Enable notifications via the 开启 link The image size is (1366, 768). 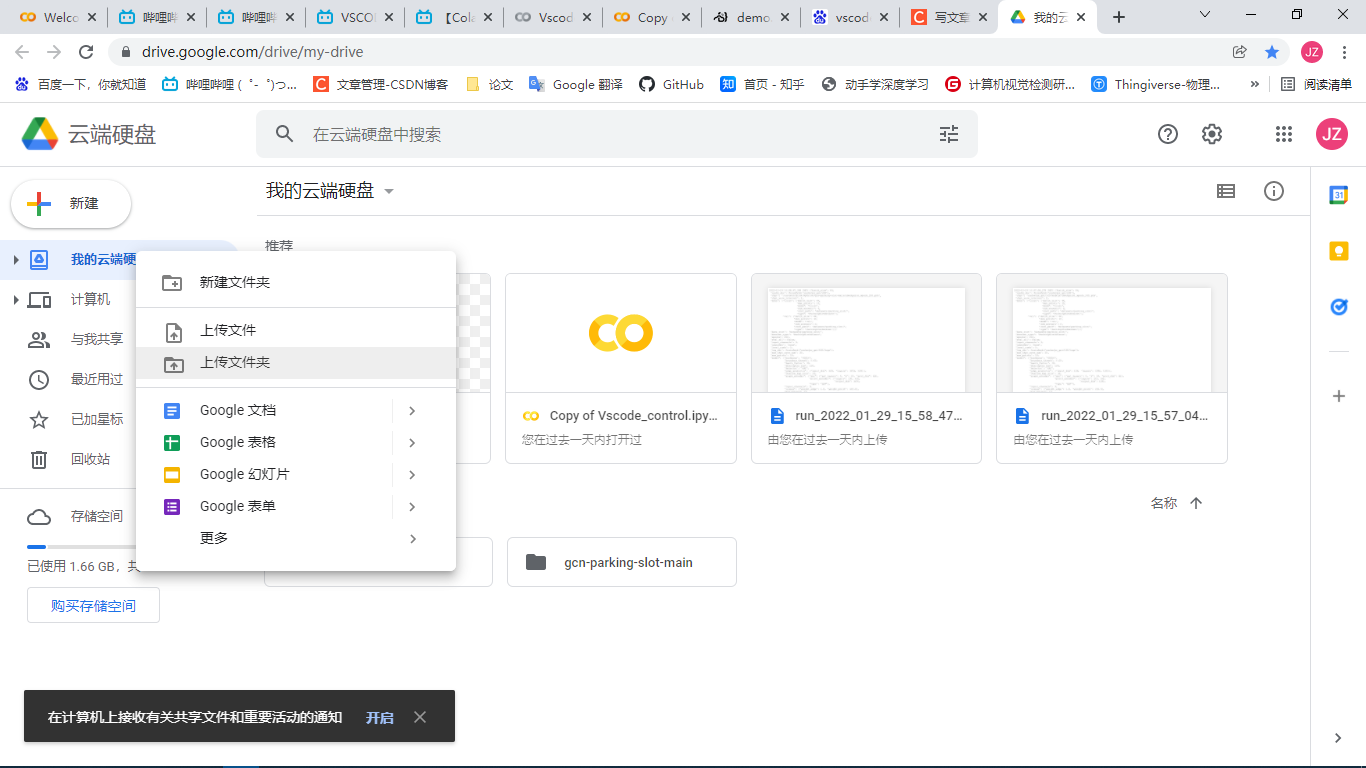coord(379,717)
